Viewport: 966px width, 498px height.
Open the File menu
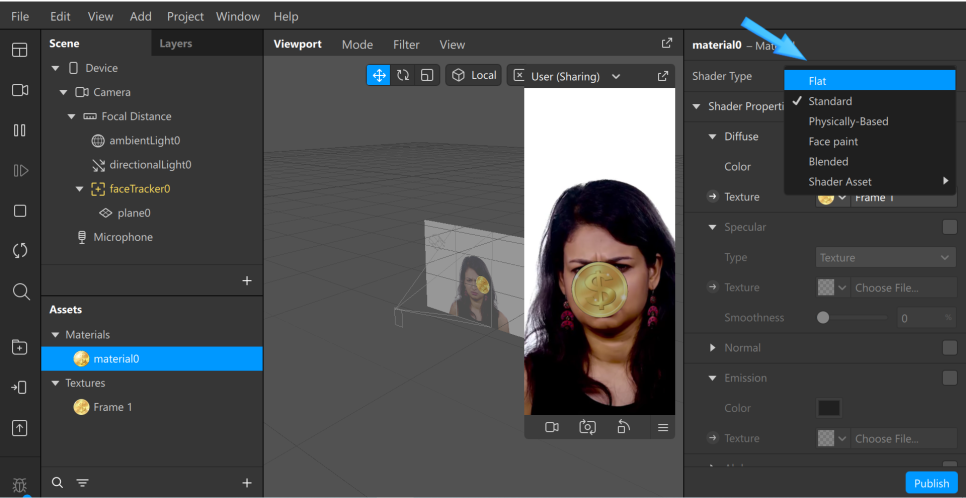click(20, 17)
